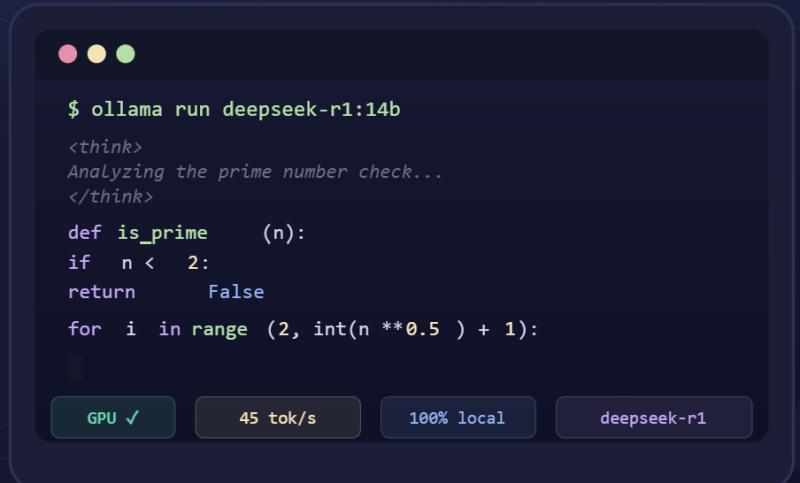Click the ollama run deepseek-r1:14b command

click(x=245, y=109)
